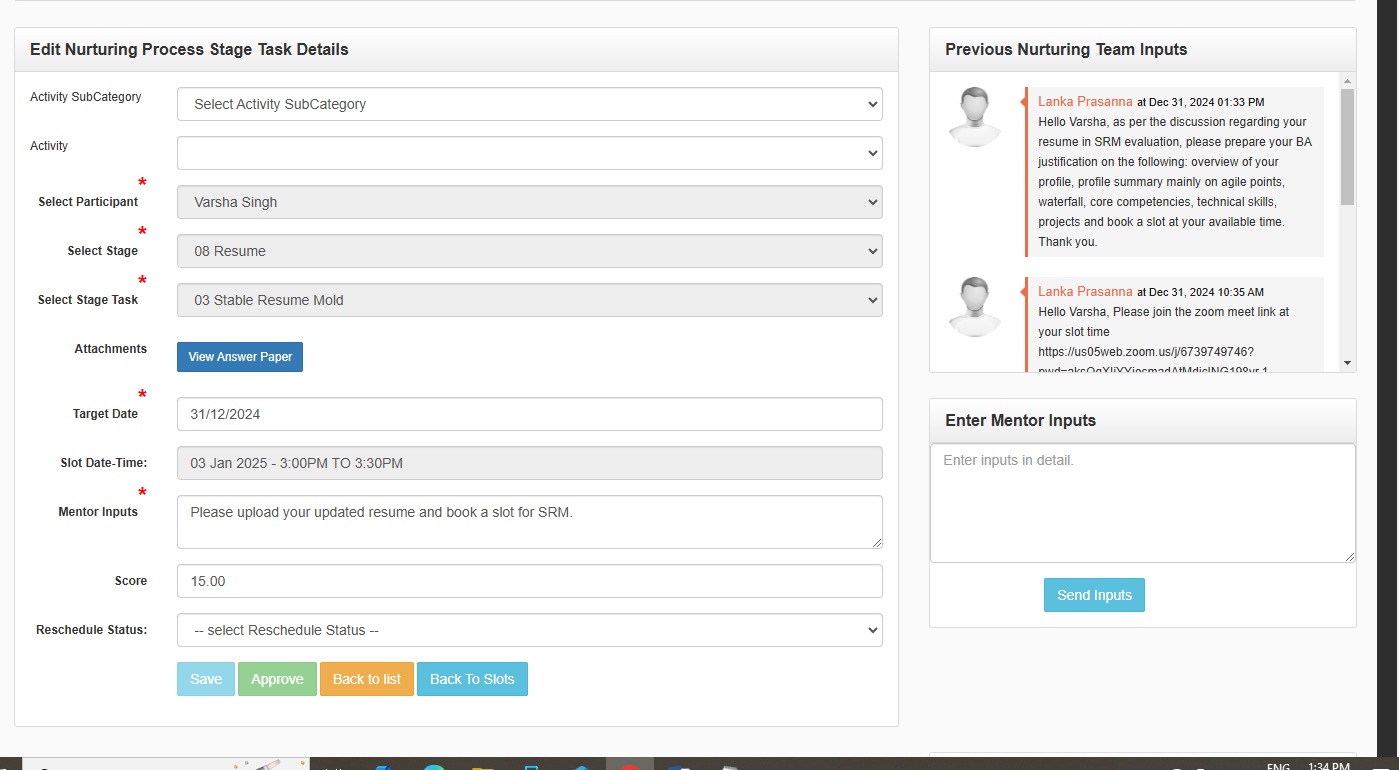Click avatar beside the 01:33 PM message
Screen dimensions: 1399x770
tap(974, 116)
